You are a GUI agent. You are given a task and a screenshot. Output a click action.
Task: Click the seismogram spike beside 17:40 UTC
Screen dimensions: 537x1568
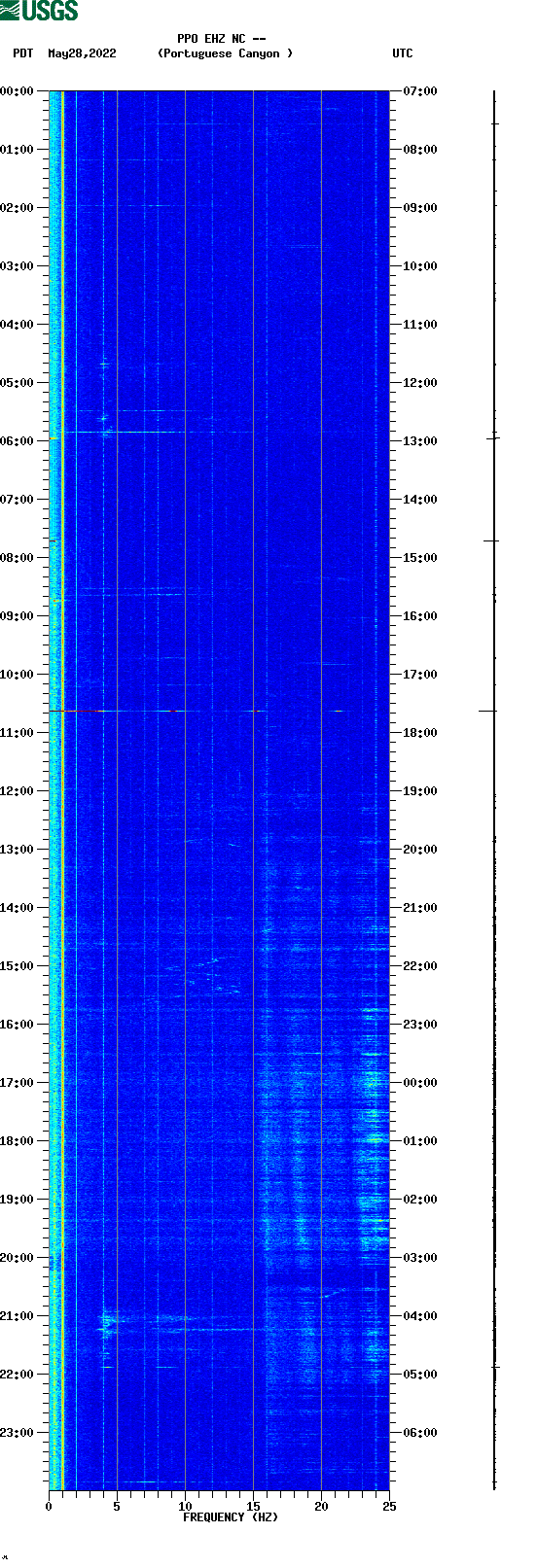487,712
